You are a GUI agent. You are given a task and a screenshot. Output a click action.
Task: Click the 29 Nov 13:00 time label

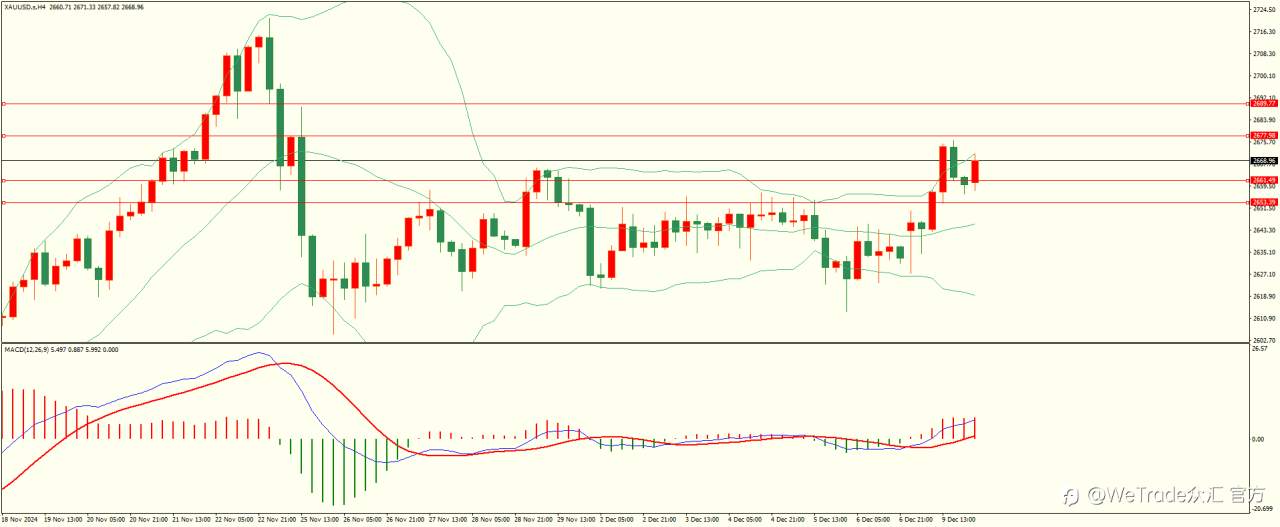click(x=578, y=520)
